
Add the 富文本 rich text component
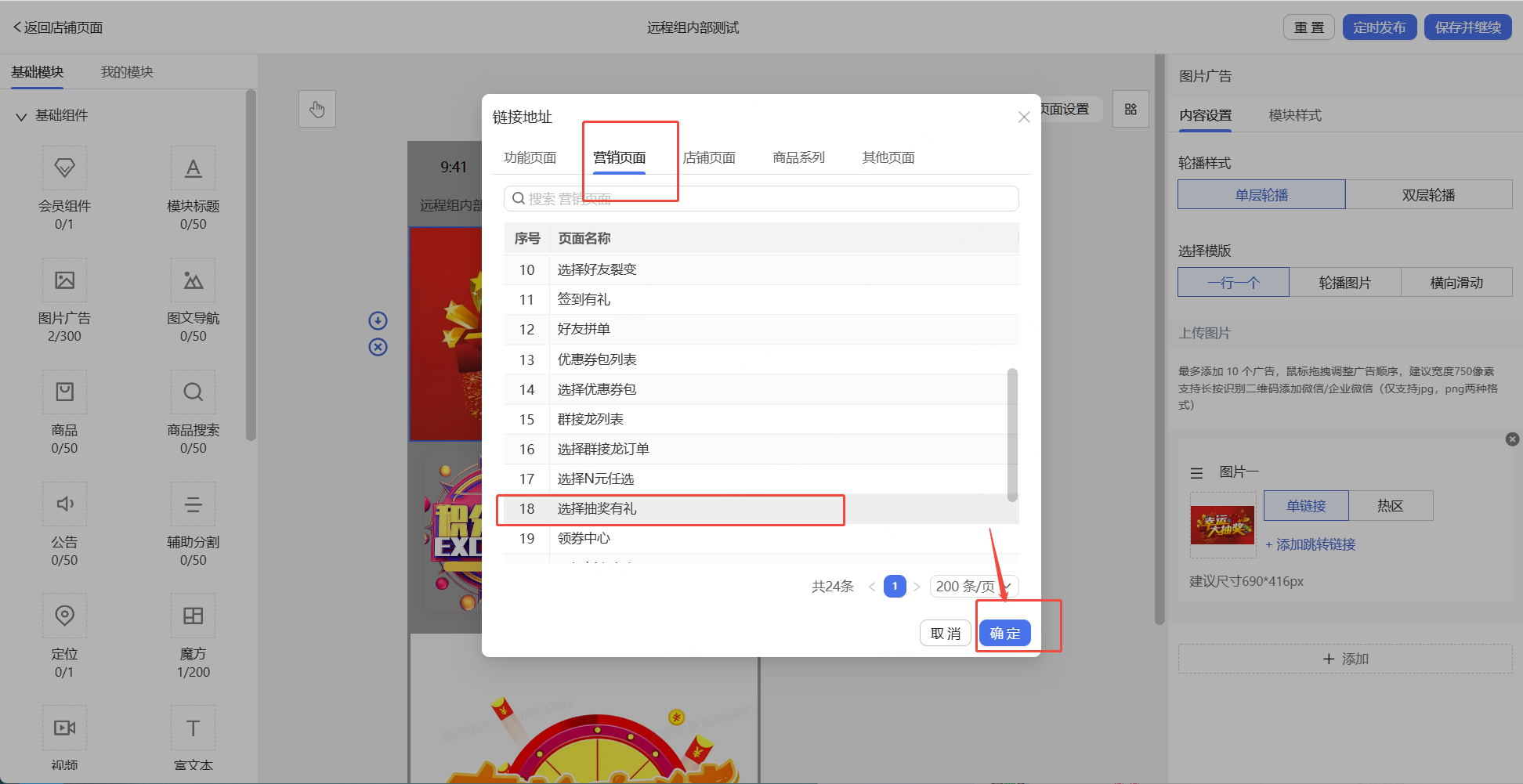(x=193, y=728)
